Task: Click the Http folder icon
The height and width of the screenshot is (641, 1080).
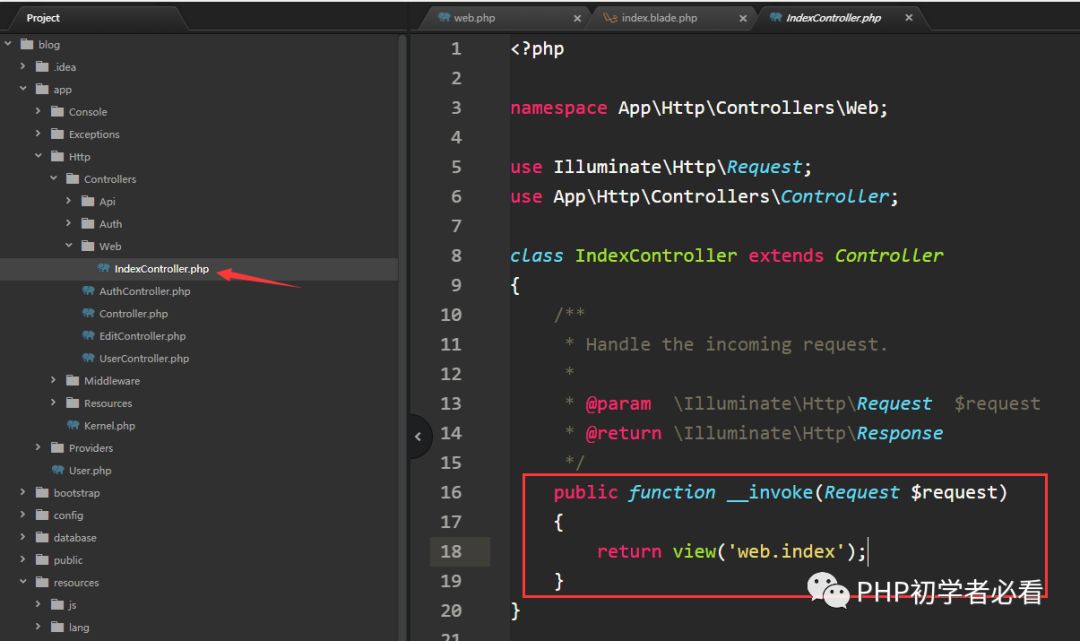Action: 57,156
